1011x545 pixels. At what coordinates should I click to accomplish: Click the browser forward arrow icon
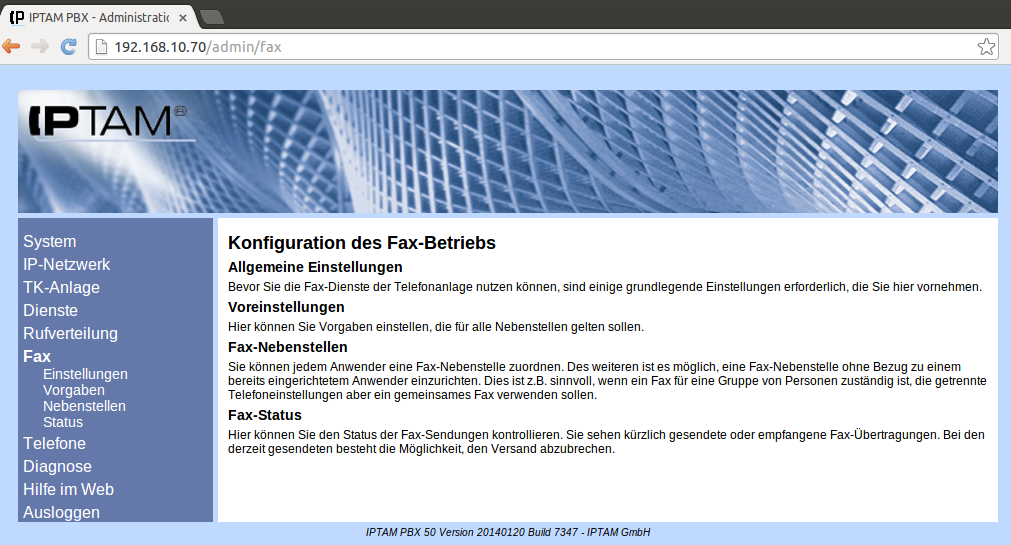[40, 46]
